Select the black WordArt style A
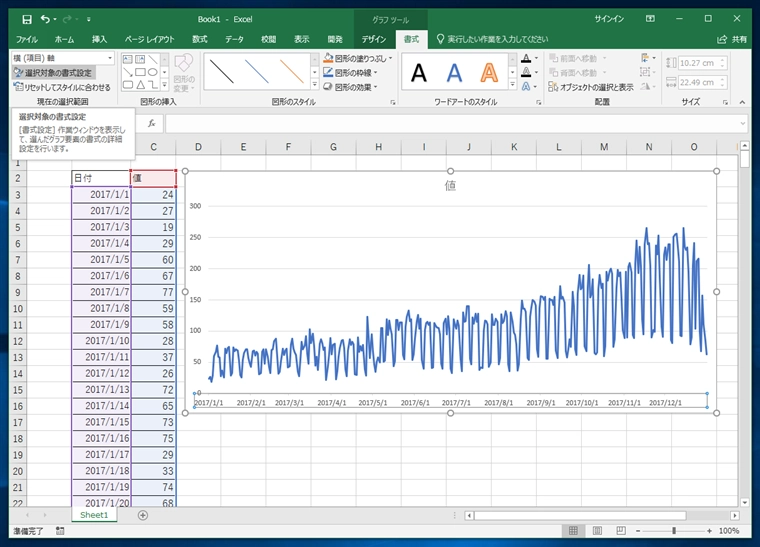The width and height of the screenshot is (760, 547). click(419, 72)
